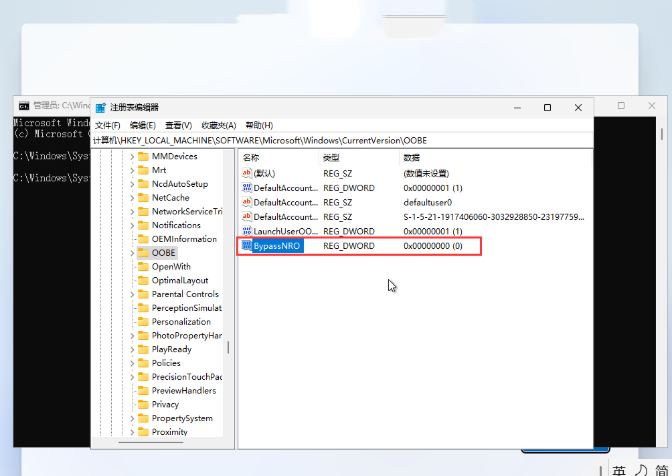
Task: Open the 收藏夹(A) menu
Action: coord(219,125)
